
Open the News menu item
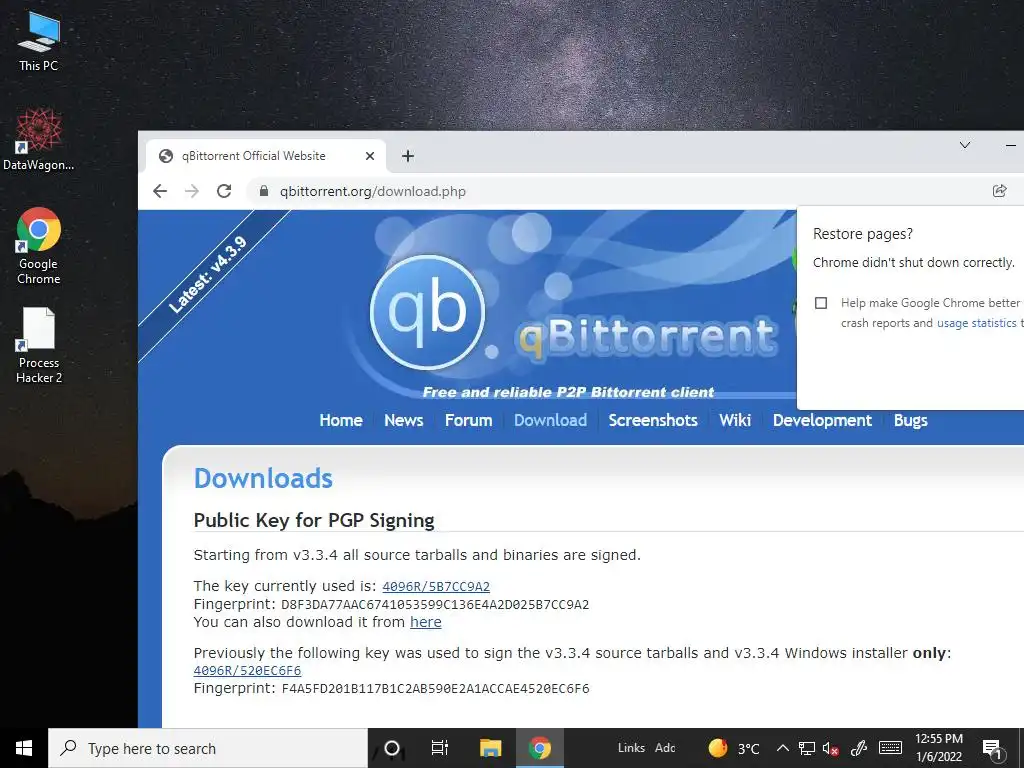tap(404, 420)
